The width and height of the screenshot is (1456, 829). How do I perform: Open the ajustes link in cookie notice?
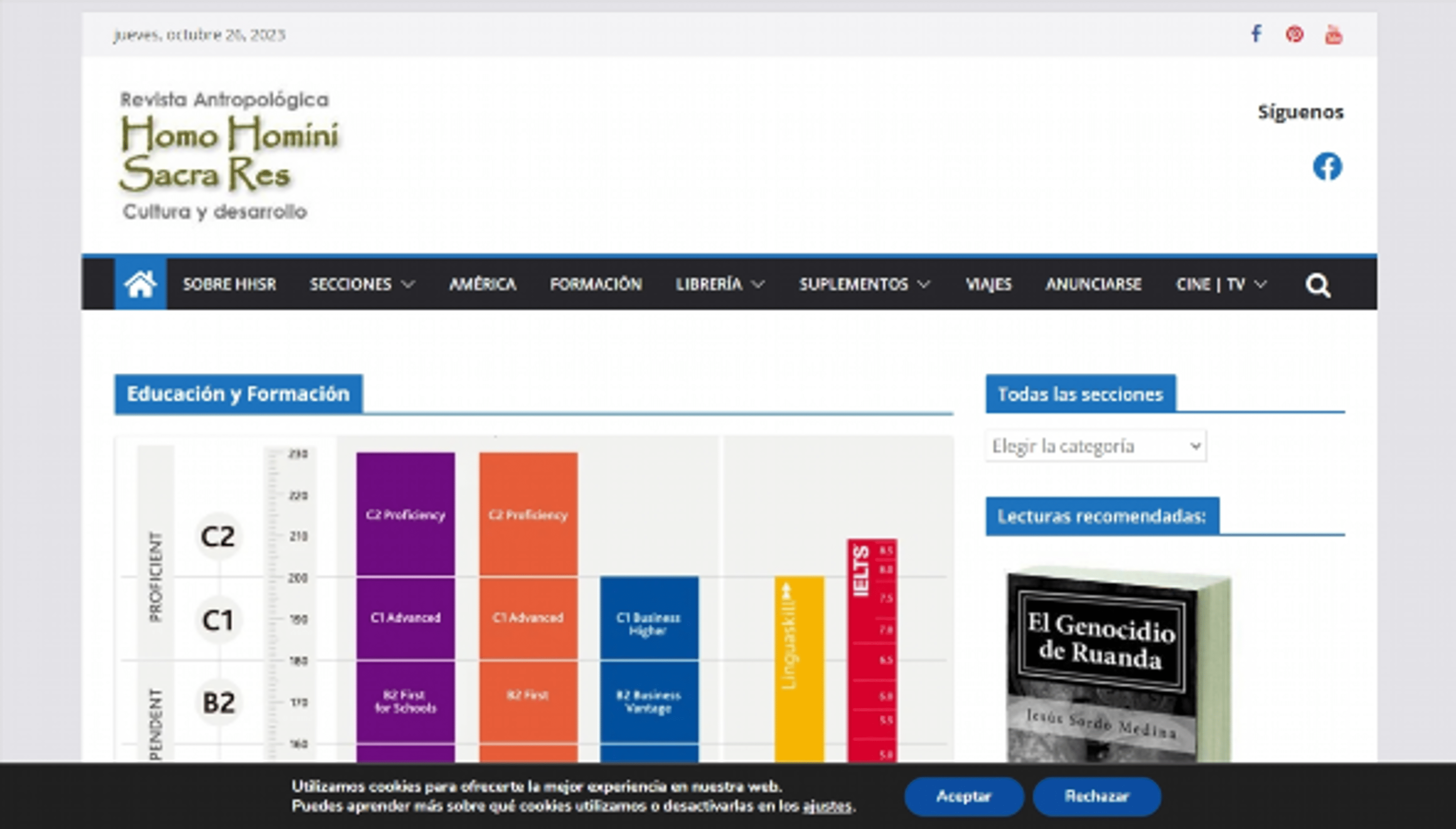coord(827,806)
